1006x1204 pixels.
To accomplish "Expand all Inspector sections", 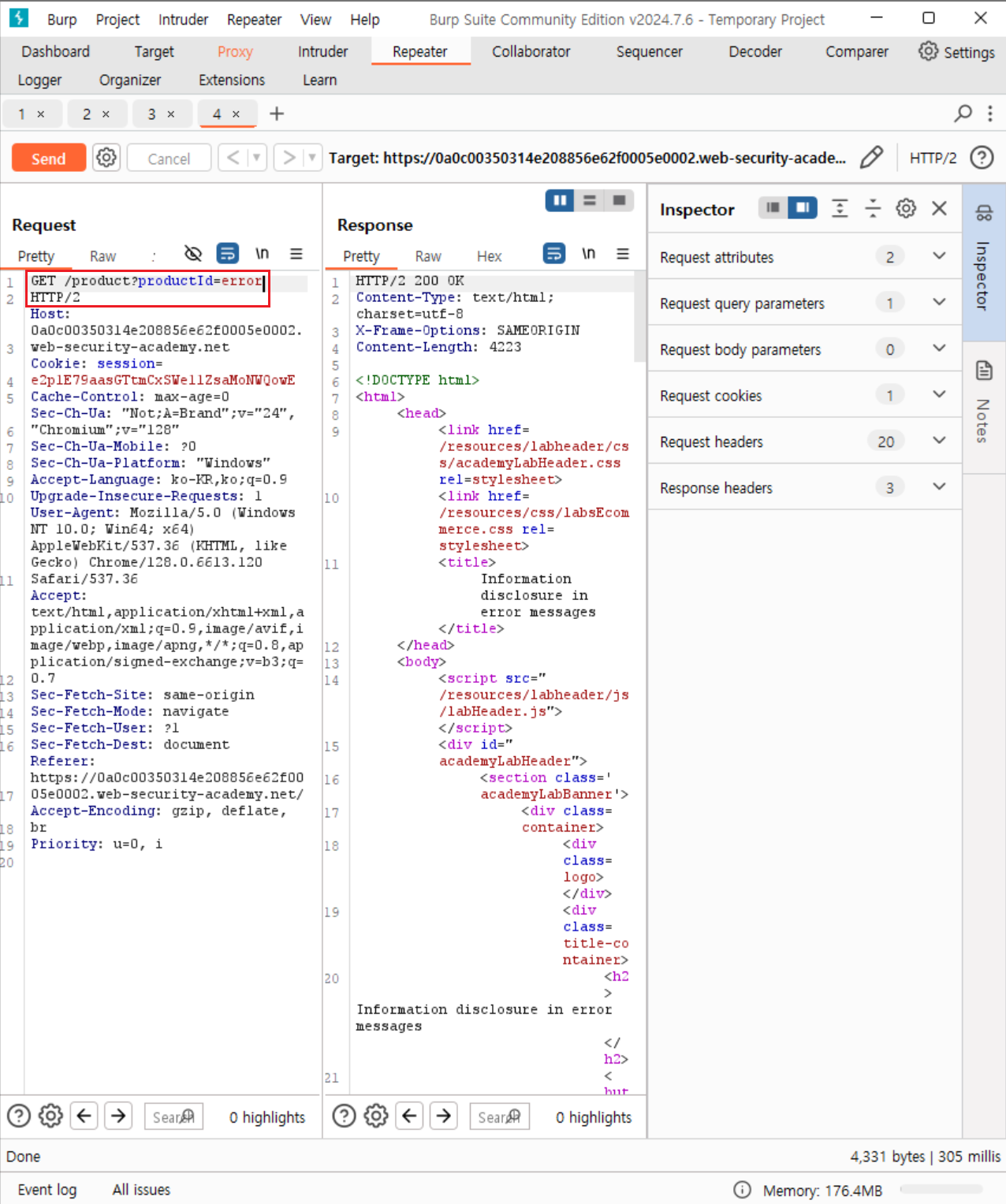I will tap(840, 208).
